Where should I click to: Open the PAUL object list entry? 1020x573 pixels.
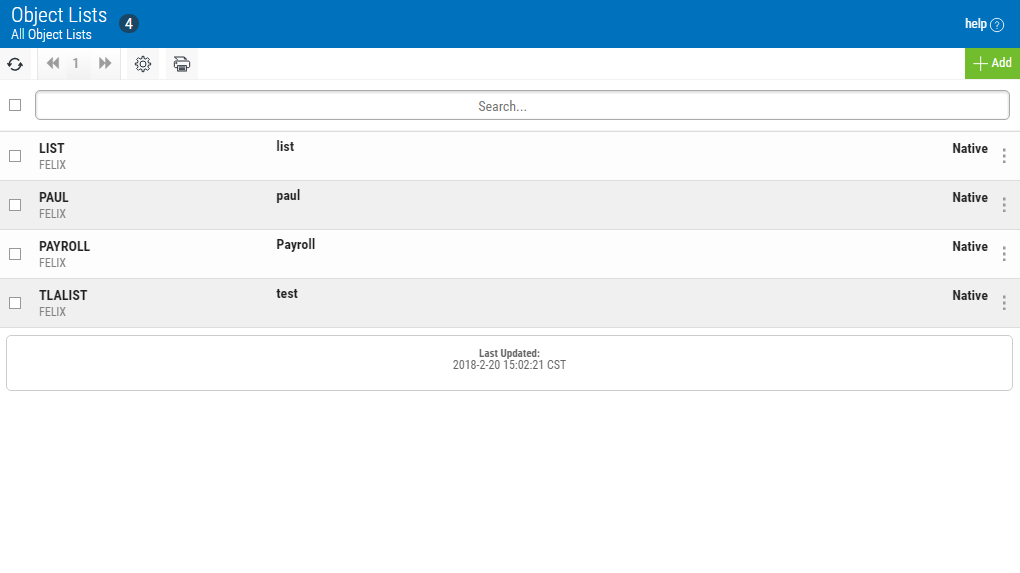click(x=54, y=198)
